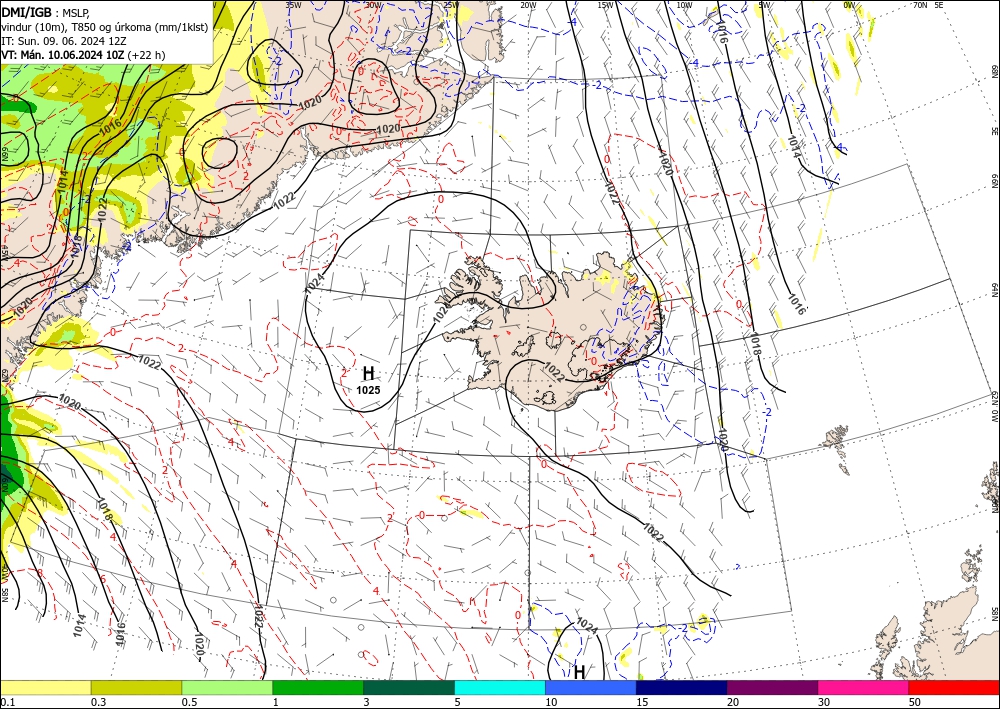Image resolution: width=1000 pixels, height=709 pixels.
Task: Click the '(+22 h)' forecast offset text
Action: (147, 55)
